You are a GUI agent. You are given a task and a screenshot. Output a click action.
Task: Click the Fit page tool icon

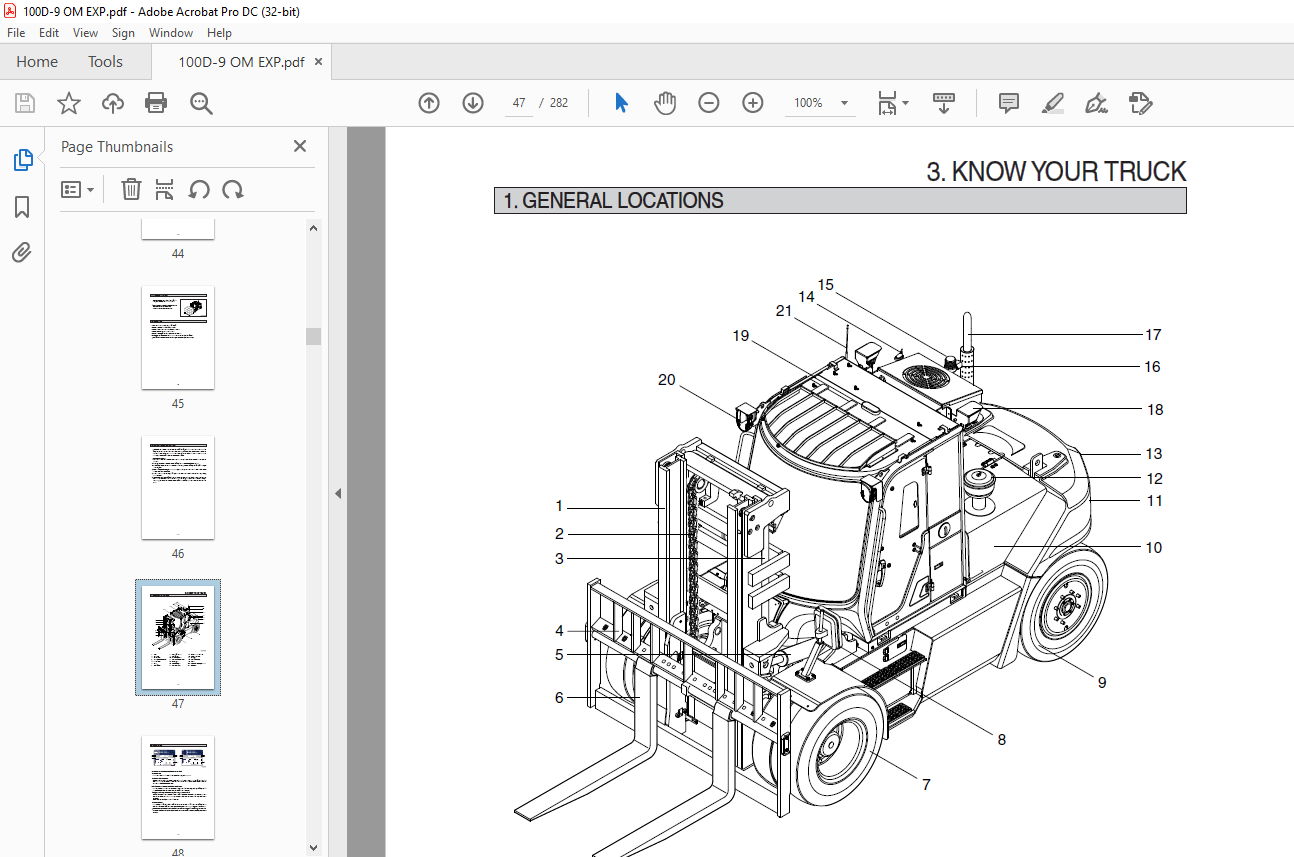886,103
